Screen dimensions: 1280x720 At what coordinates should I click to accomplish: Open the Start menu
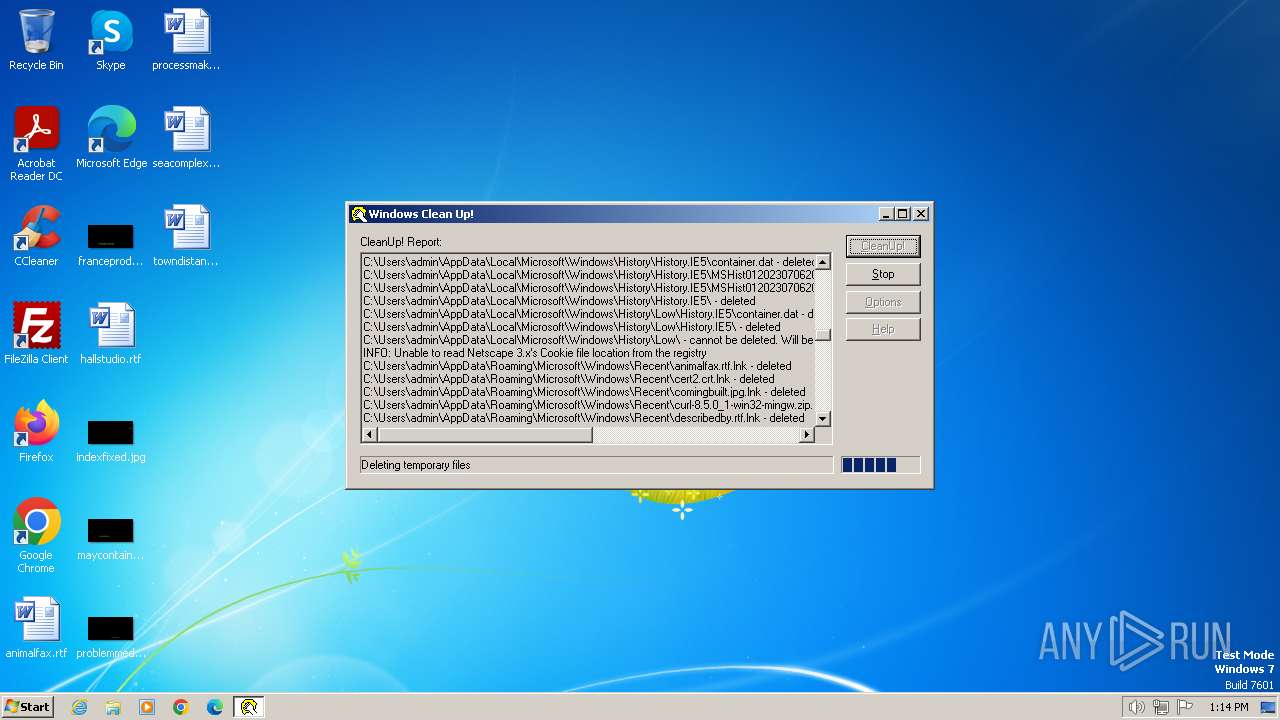[x=28, y=707]
